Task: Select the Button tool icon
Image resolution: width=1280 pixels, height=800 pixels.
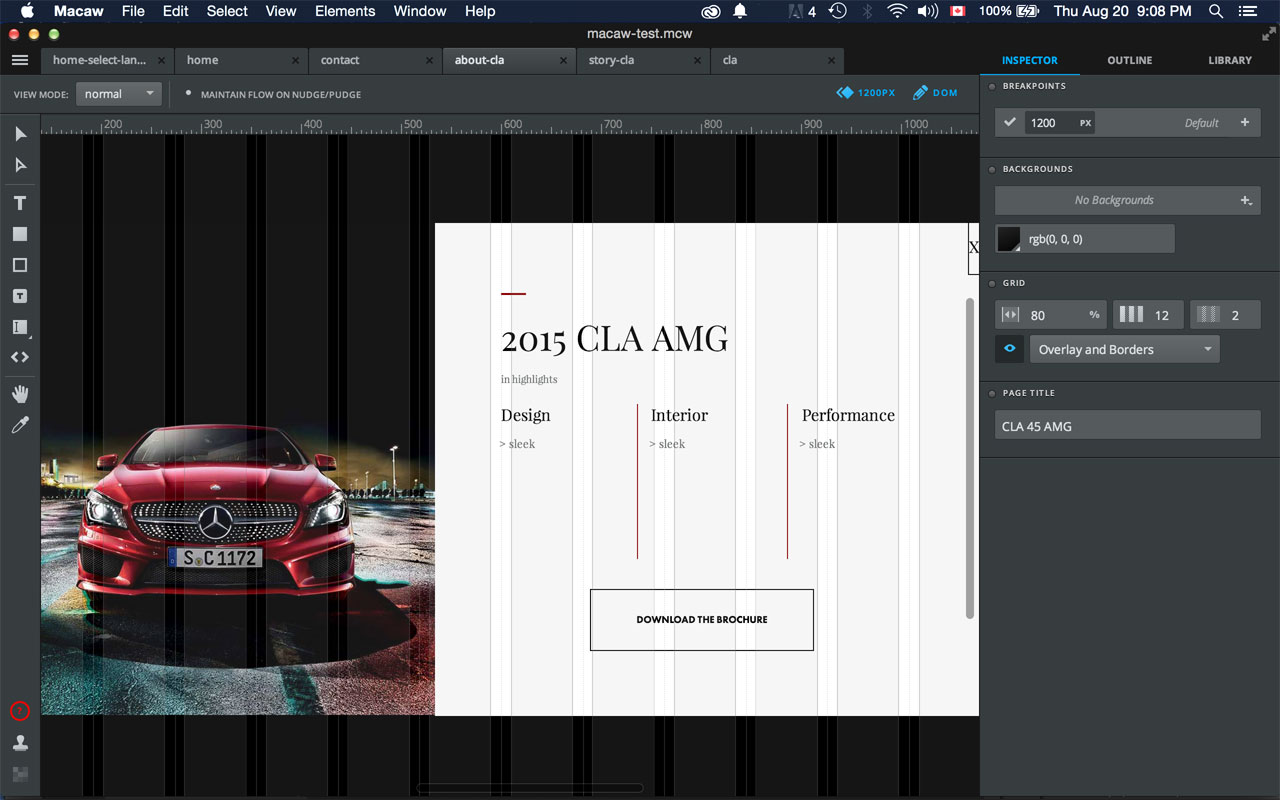Action: (x=20, y=296)
